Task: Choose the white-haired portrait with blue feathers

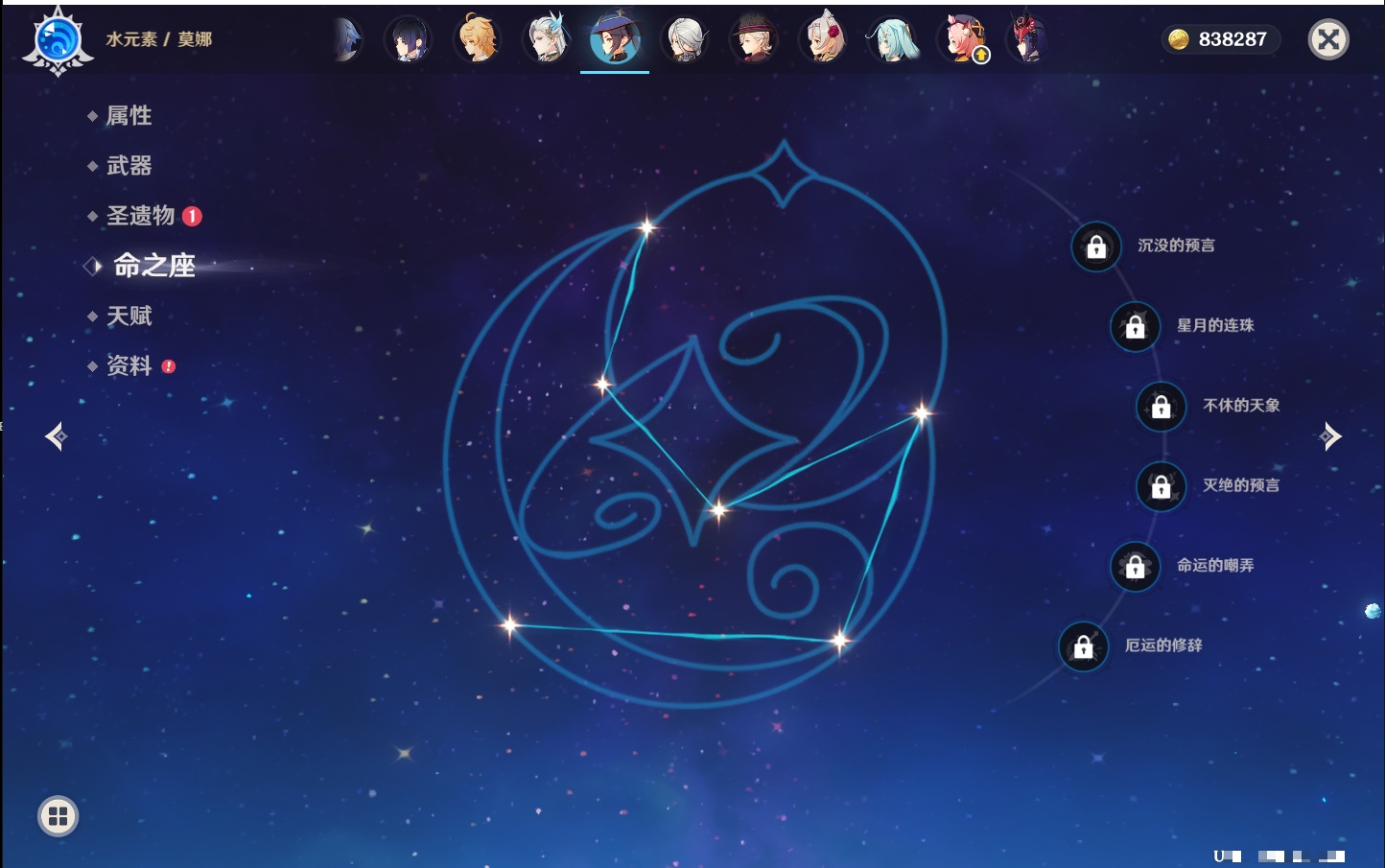Action: click(x=547, y=39)
